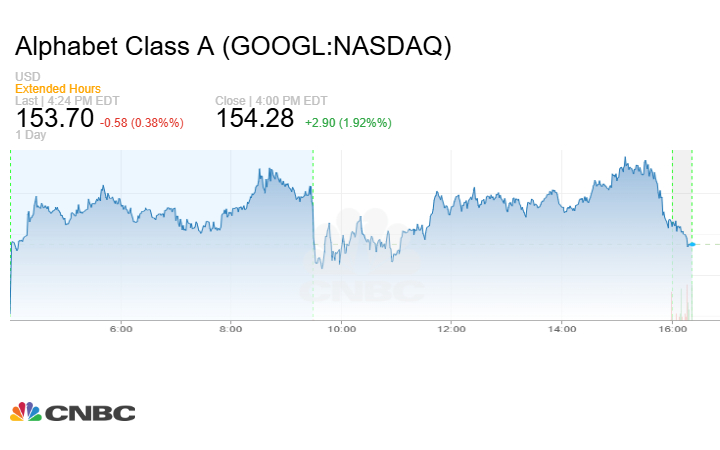
Task: Click the green +2.90 (1.92%) change
Action: (346, 123)
